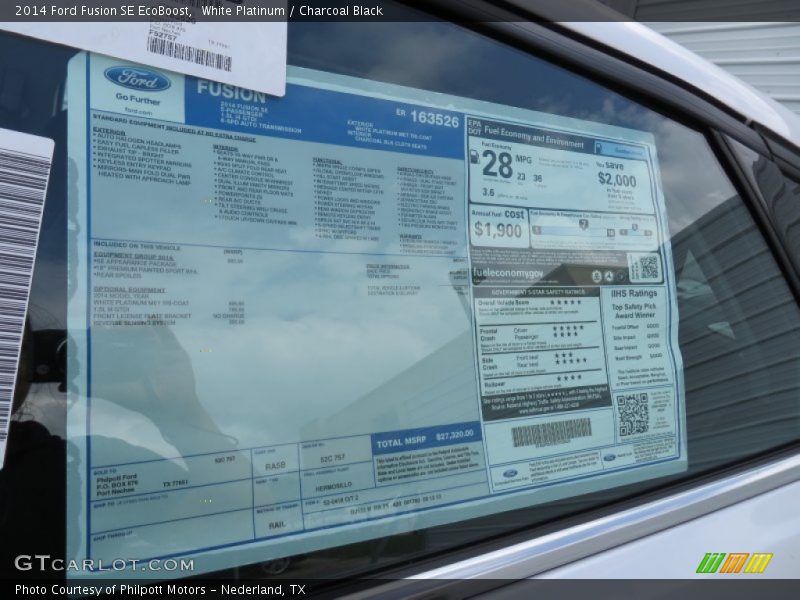This screenshot has height=600, width=800.
Task: Click the round agency seals beside fueleconomy.gov
Action: click(609, 276)
